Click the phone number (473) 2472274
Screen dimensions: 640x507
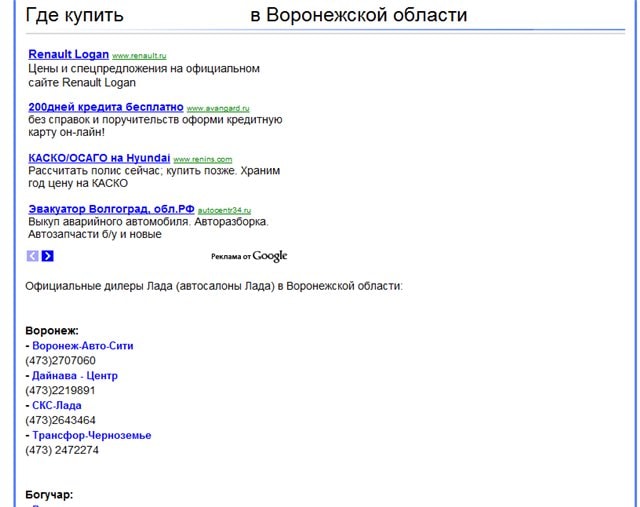pos(62,450)
